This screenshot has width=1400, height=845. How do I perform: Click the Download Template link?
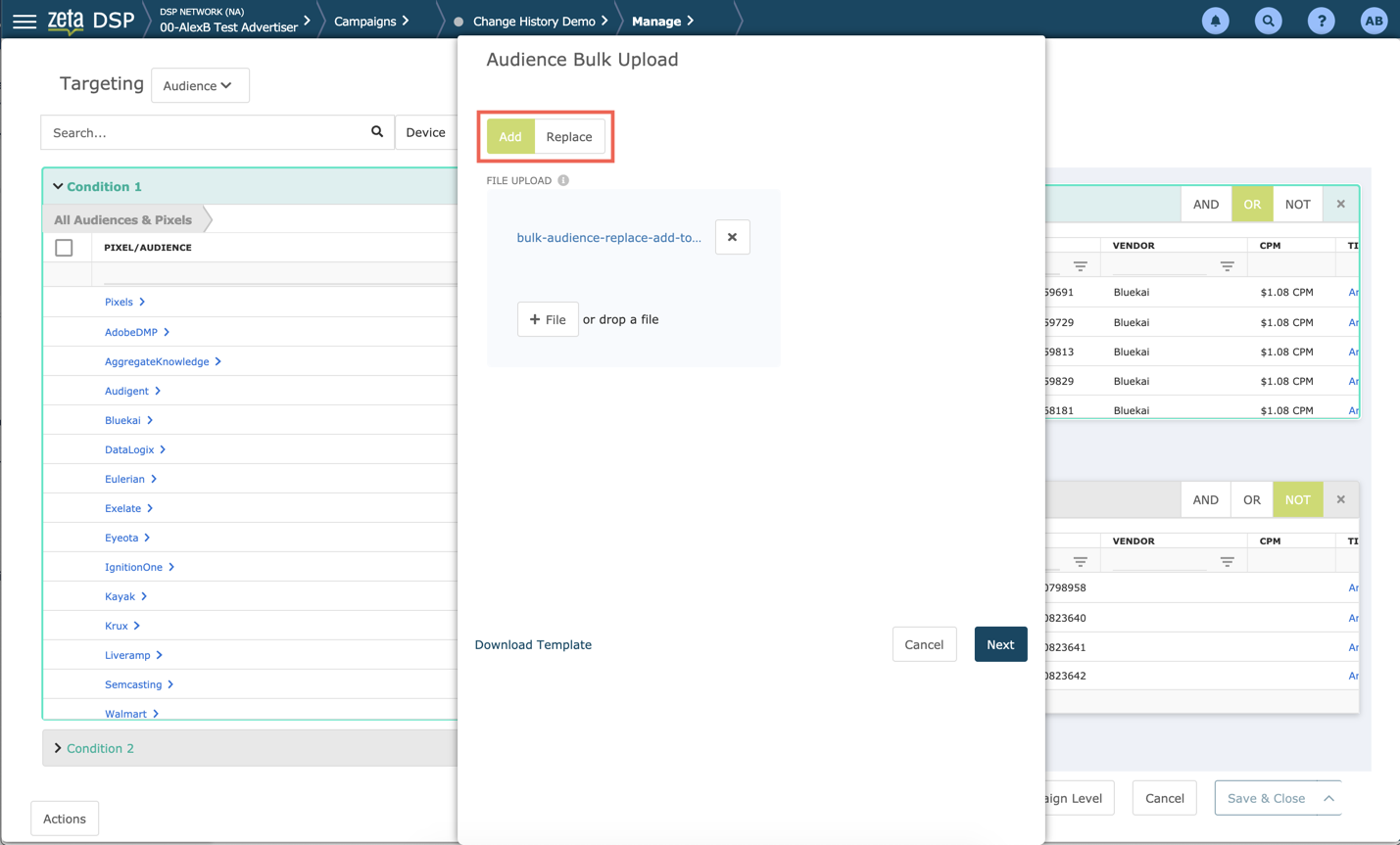click(x=533, y=644)
